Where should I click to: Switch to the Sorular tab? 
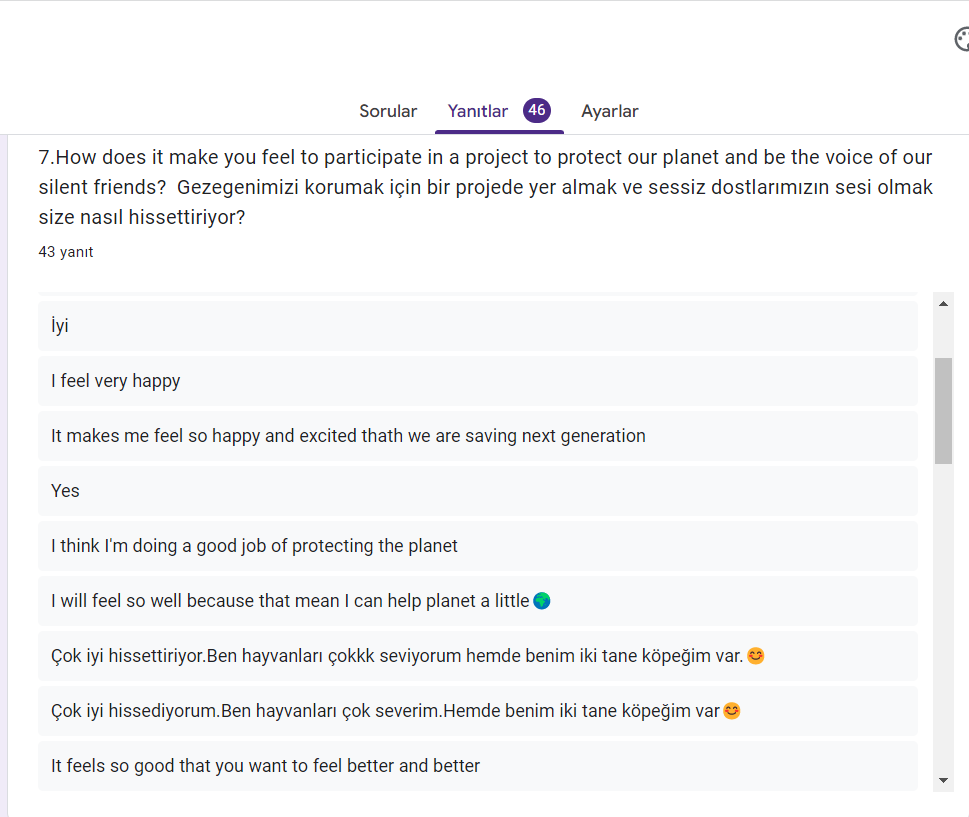(x=388, y=111)
